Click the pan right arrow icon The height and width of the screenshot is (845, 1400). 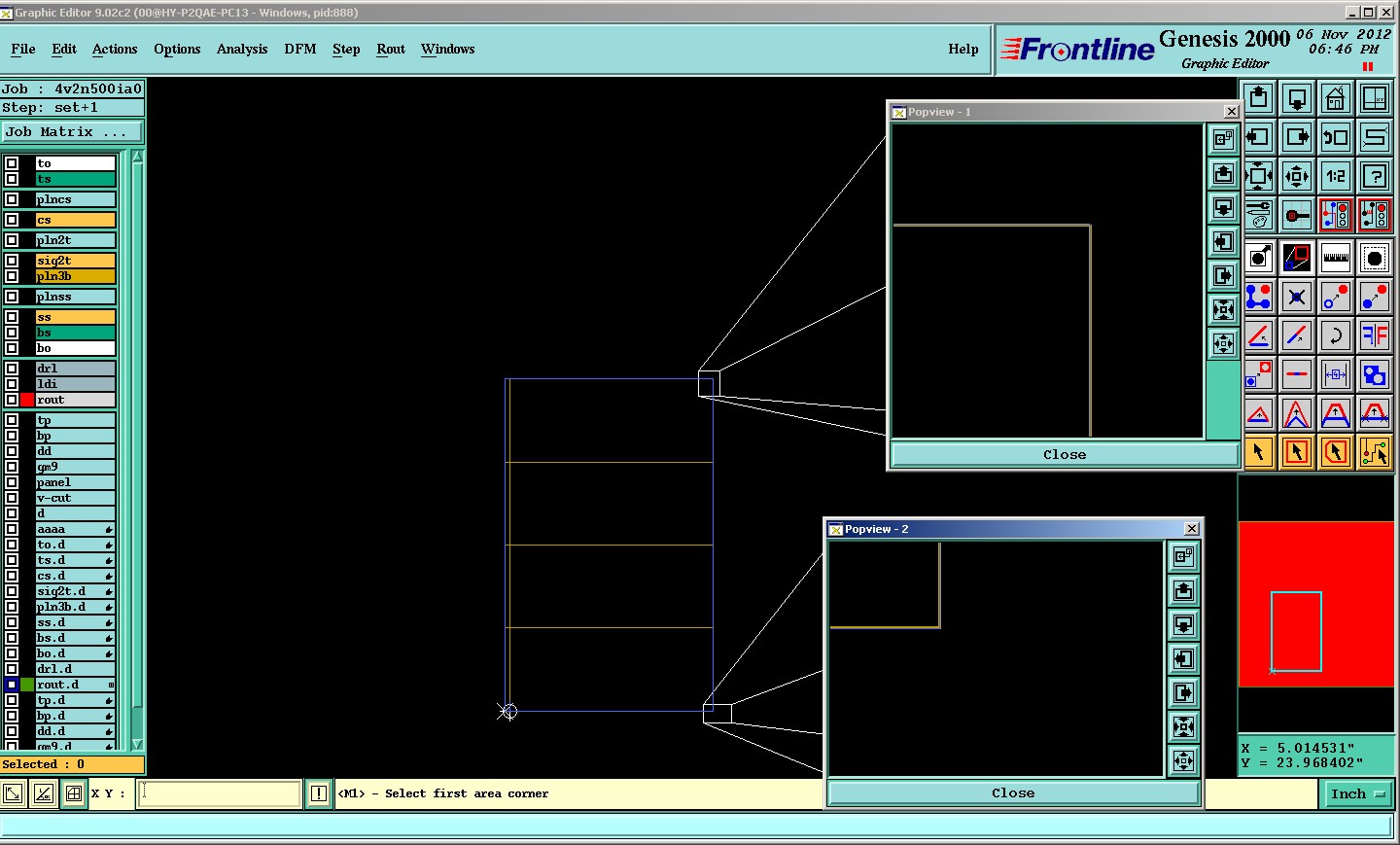[1297, 137]
